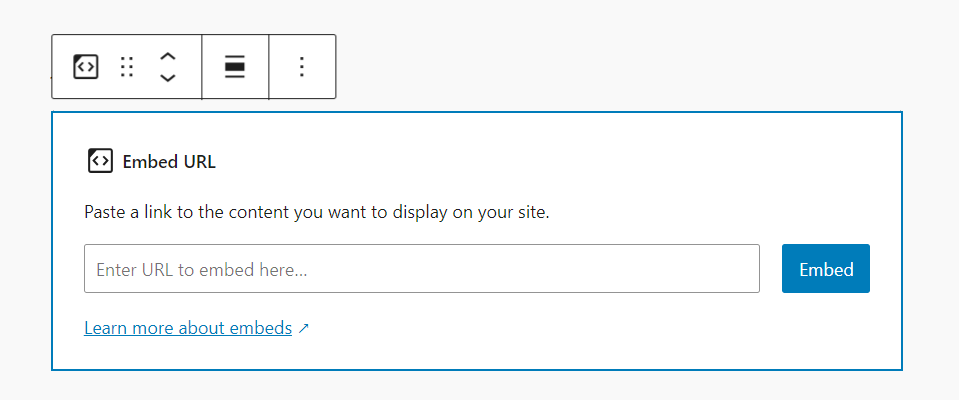The image size is (959, 400).
Task: Click the divider between movers and alignment button
Action: [x=202, y=67]
